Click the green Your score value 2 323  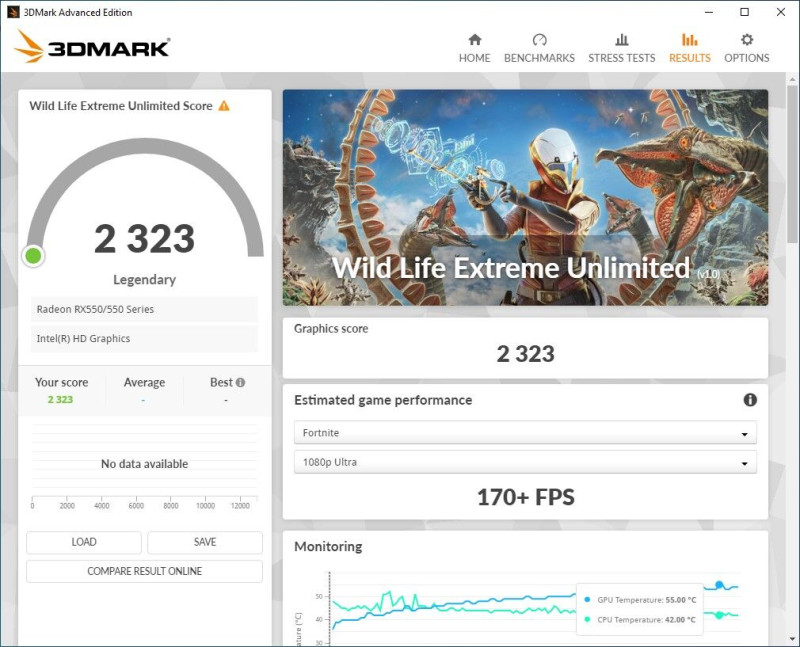[x=60, y=400]
